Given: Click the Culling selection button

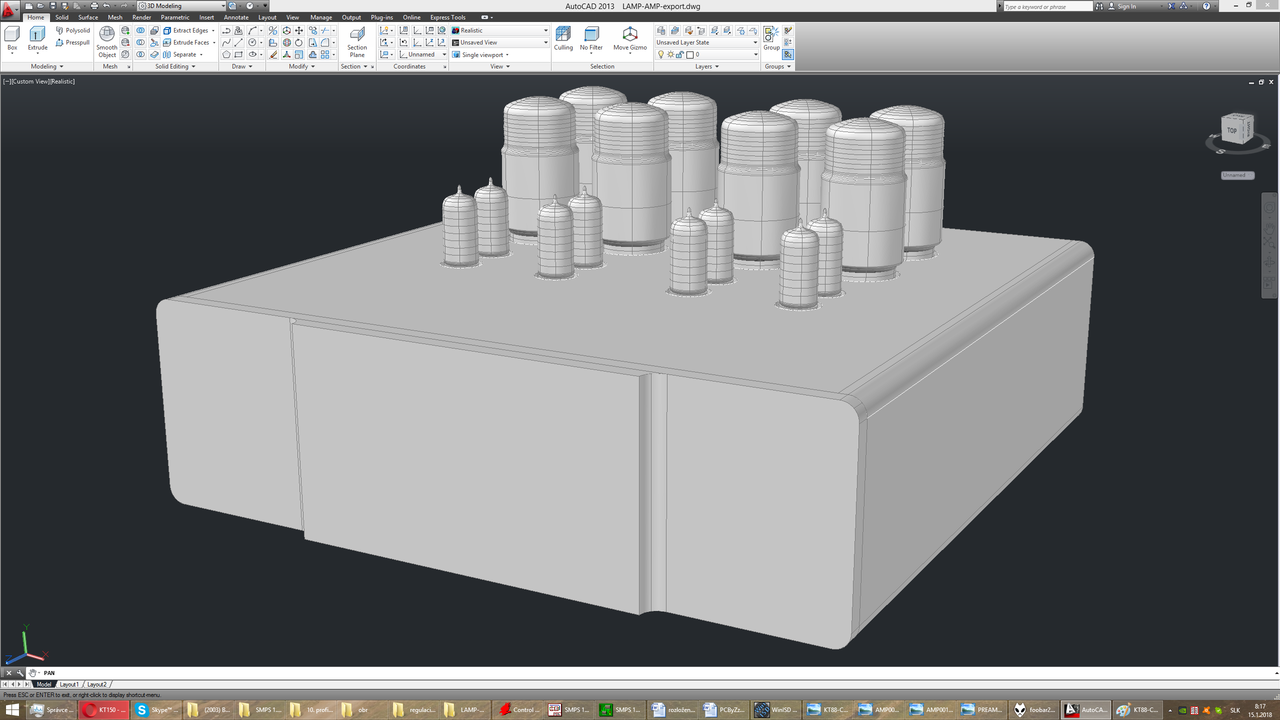Looking at the screenshot, I should [564, 39].
